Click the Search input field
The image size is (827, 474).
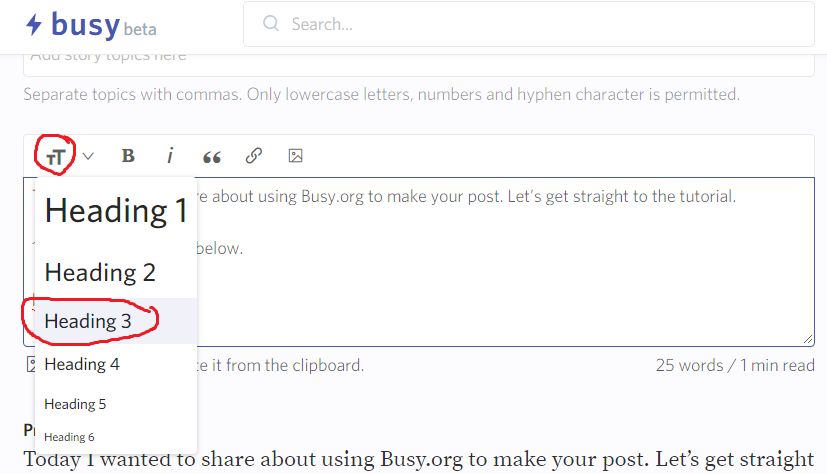pos(529,24)
